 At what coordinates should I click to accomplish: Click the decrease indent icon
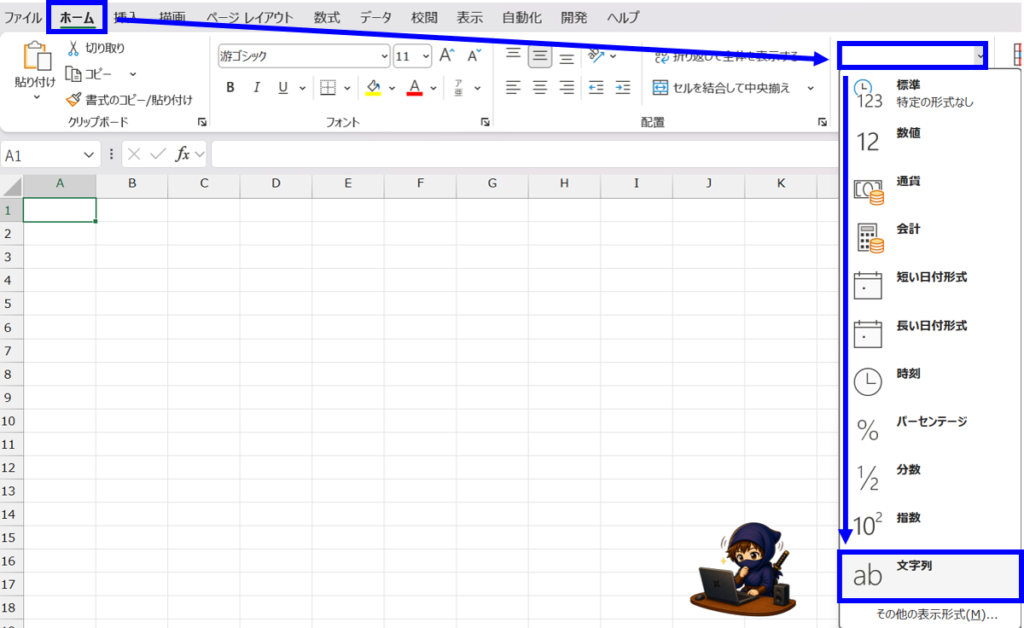pos(596,87)
